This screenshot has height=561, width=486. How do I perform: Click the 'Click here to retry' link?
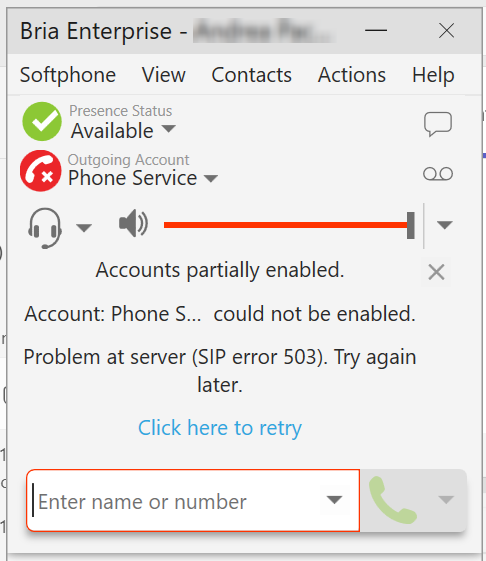(x=220, y=428)
